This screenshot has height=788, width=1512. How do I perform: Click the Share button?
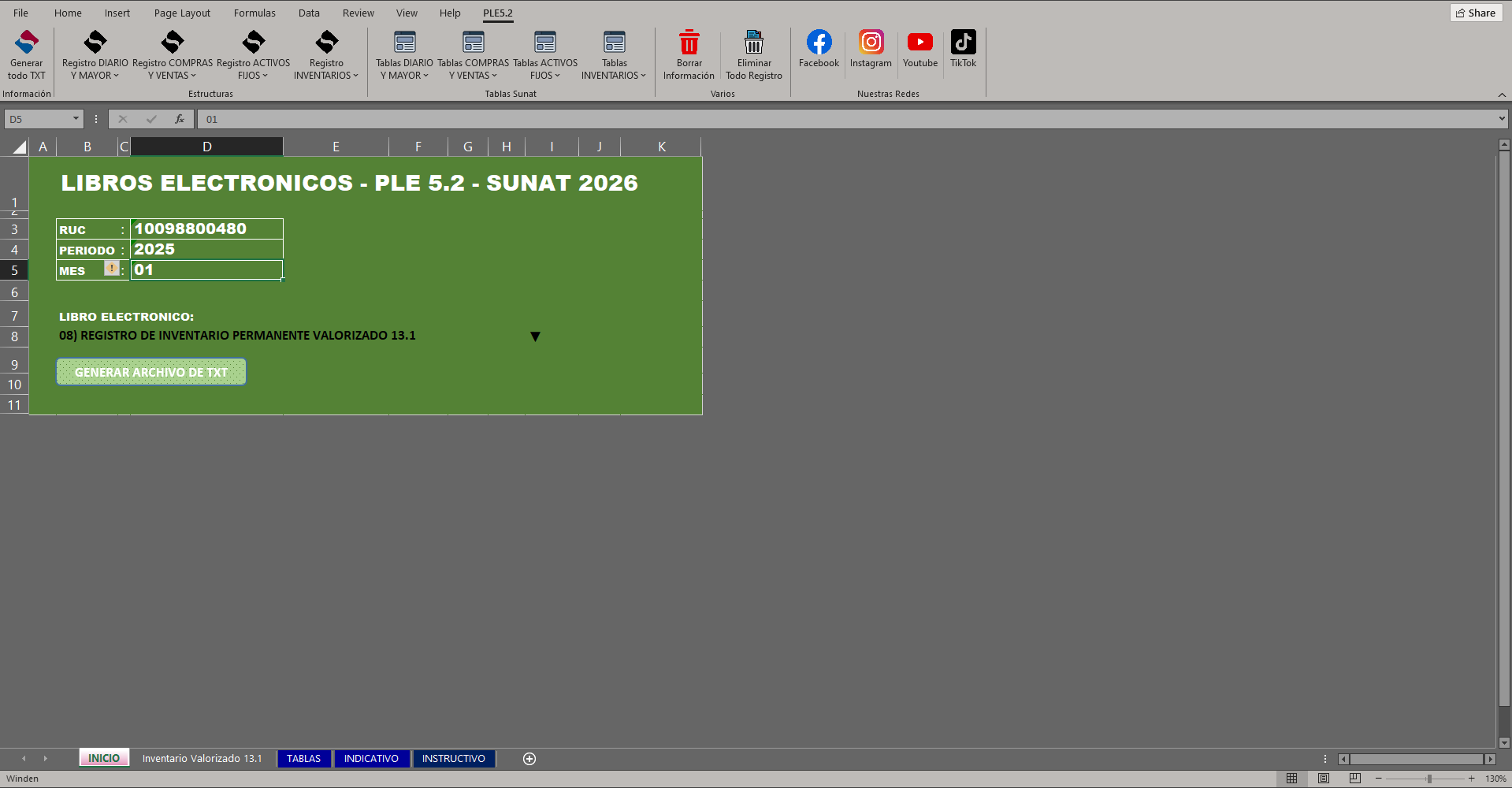pos(1476,13)
